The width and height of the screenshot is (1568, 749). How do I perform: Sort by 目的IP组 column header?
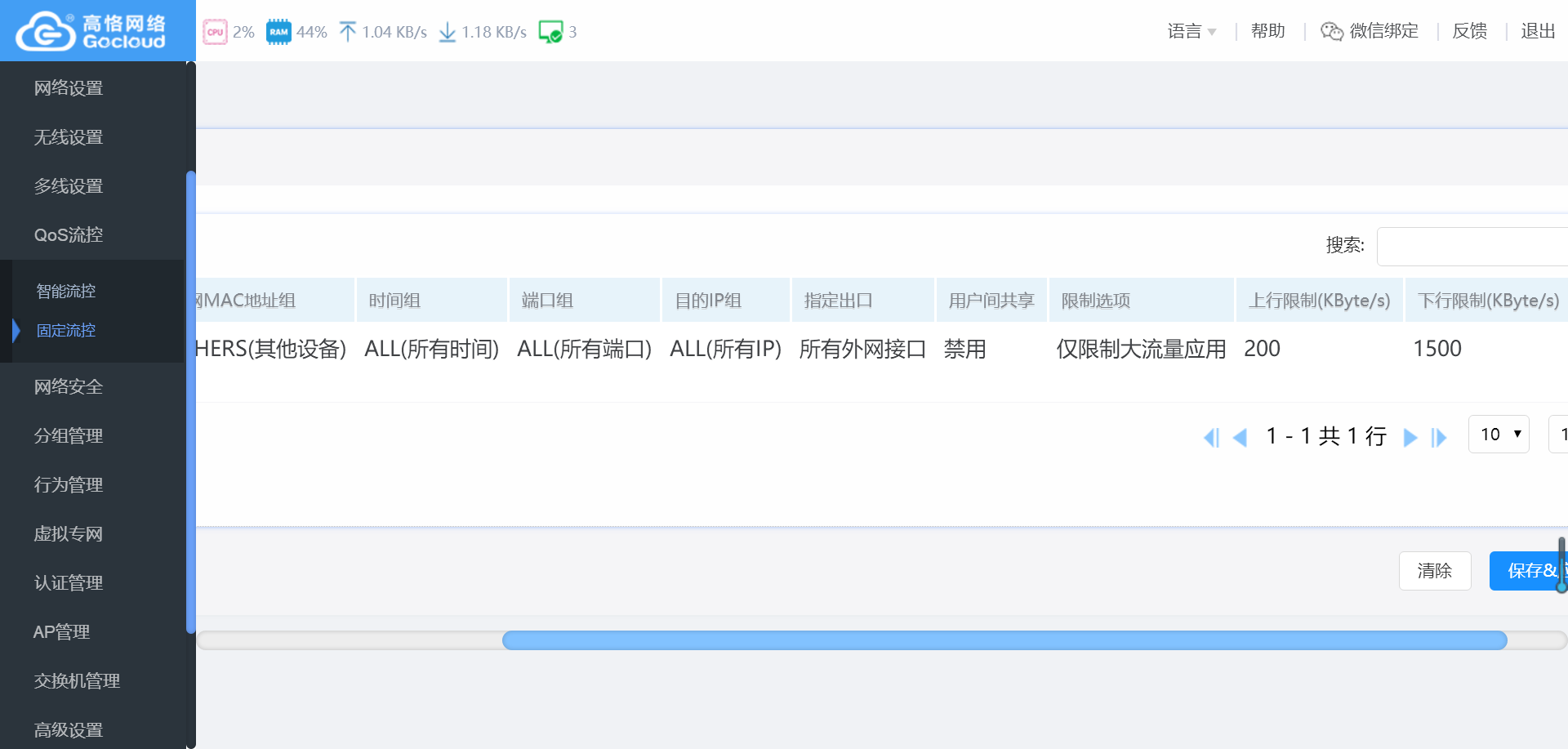[x=726, y=300]
